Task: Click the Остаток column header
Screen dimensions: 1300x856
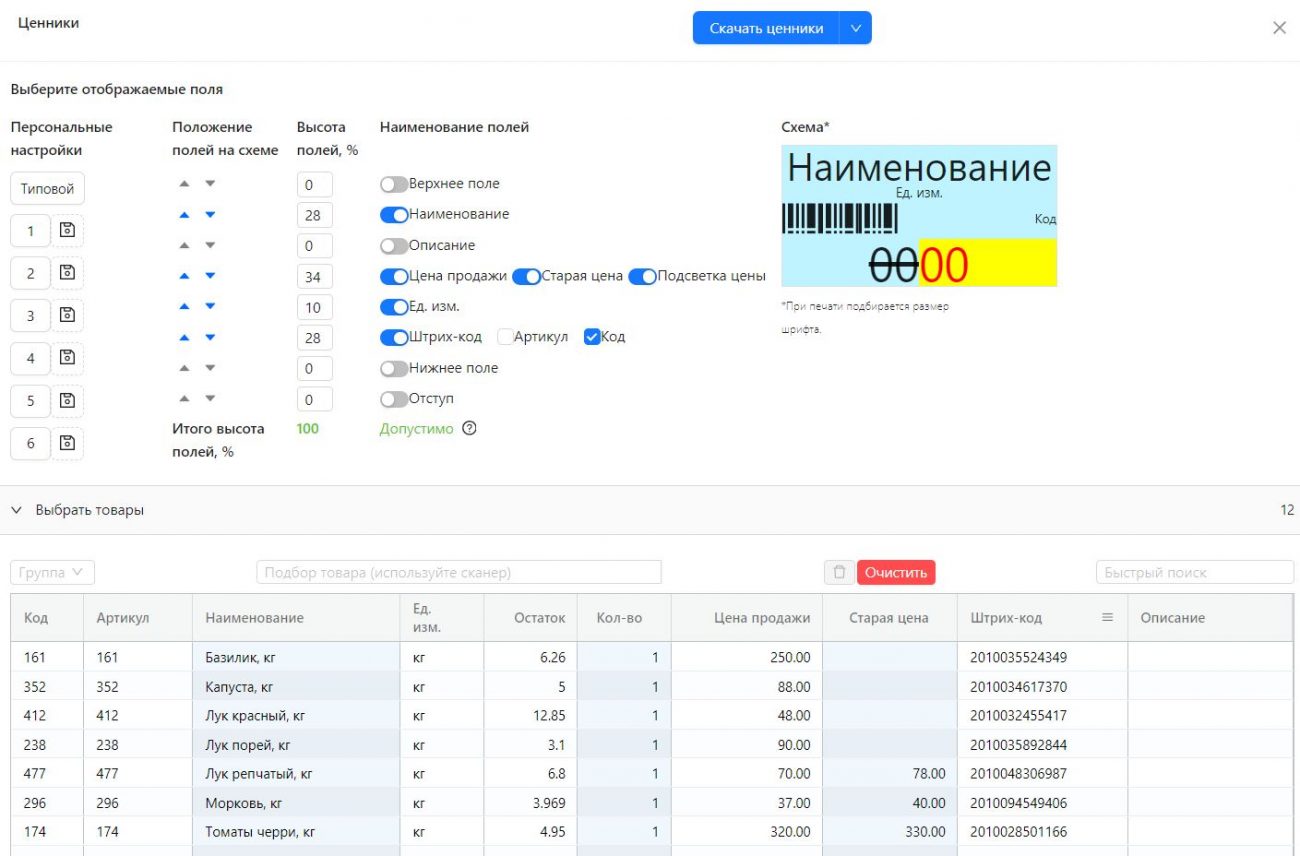Action: (x=540, y=618)
